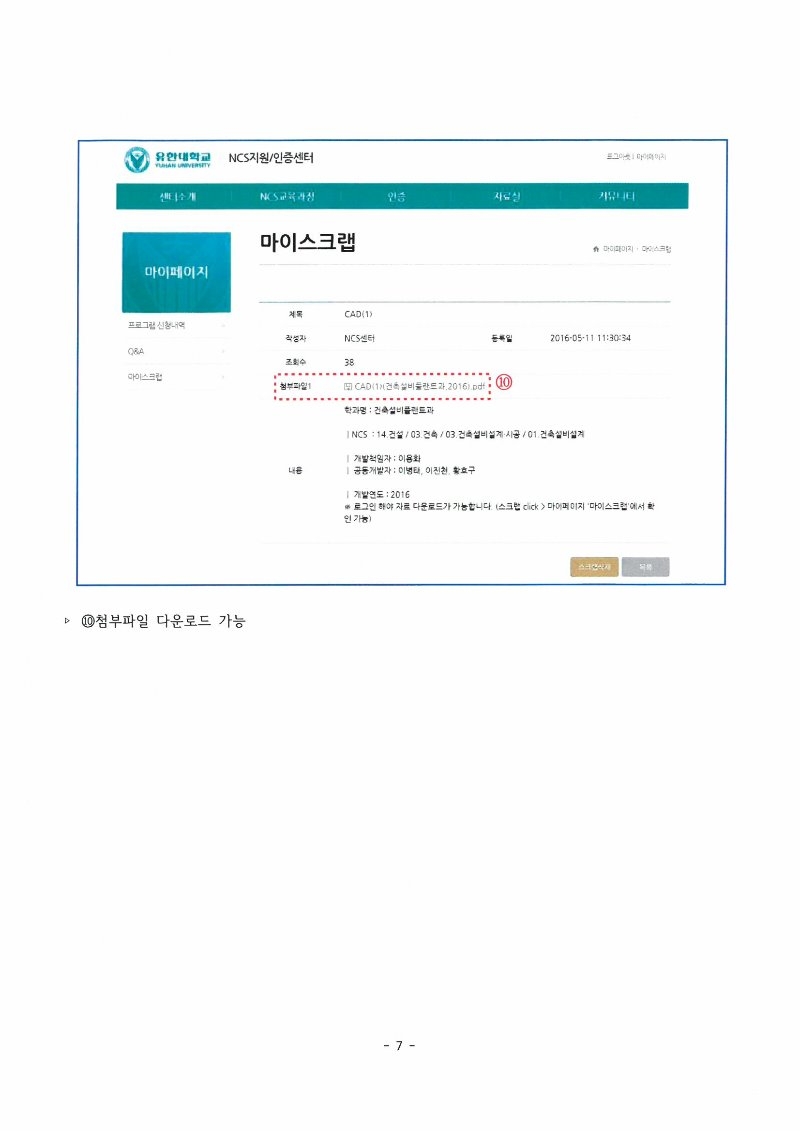Click the 로그아웃 link at top right

click(618, 157)
